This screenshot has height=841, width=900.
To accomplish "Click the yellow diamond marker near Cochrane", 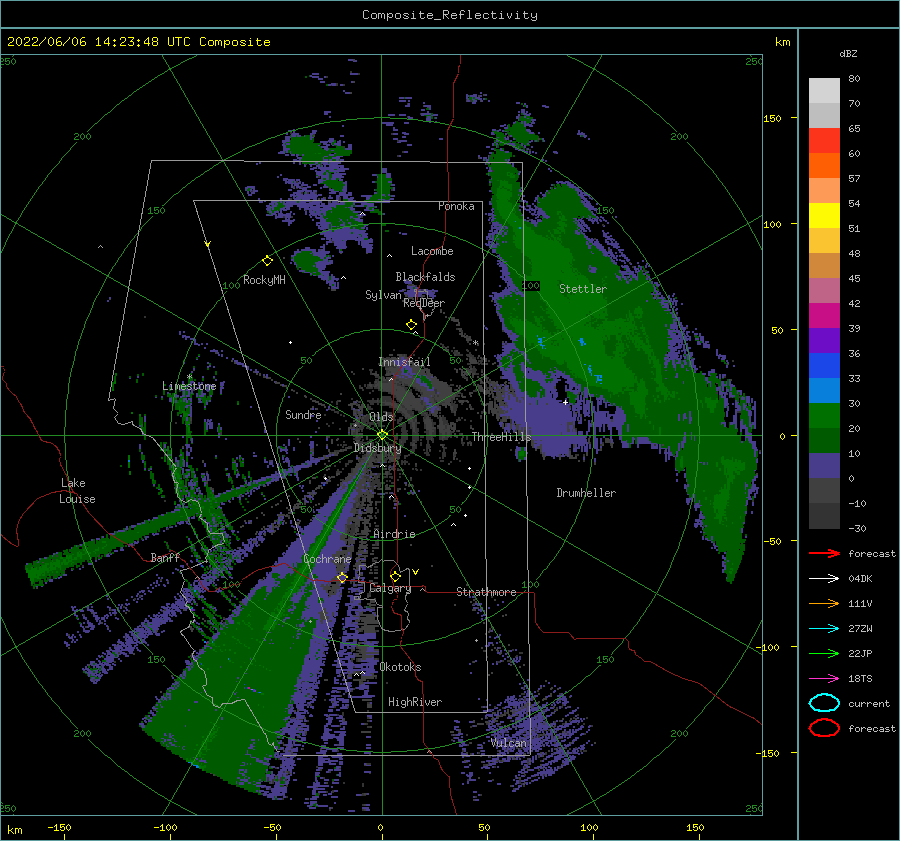I will (x=342, y=577).
